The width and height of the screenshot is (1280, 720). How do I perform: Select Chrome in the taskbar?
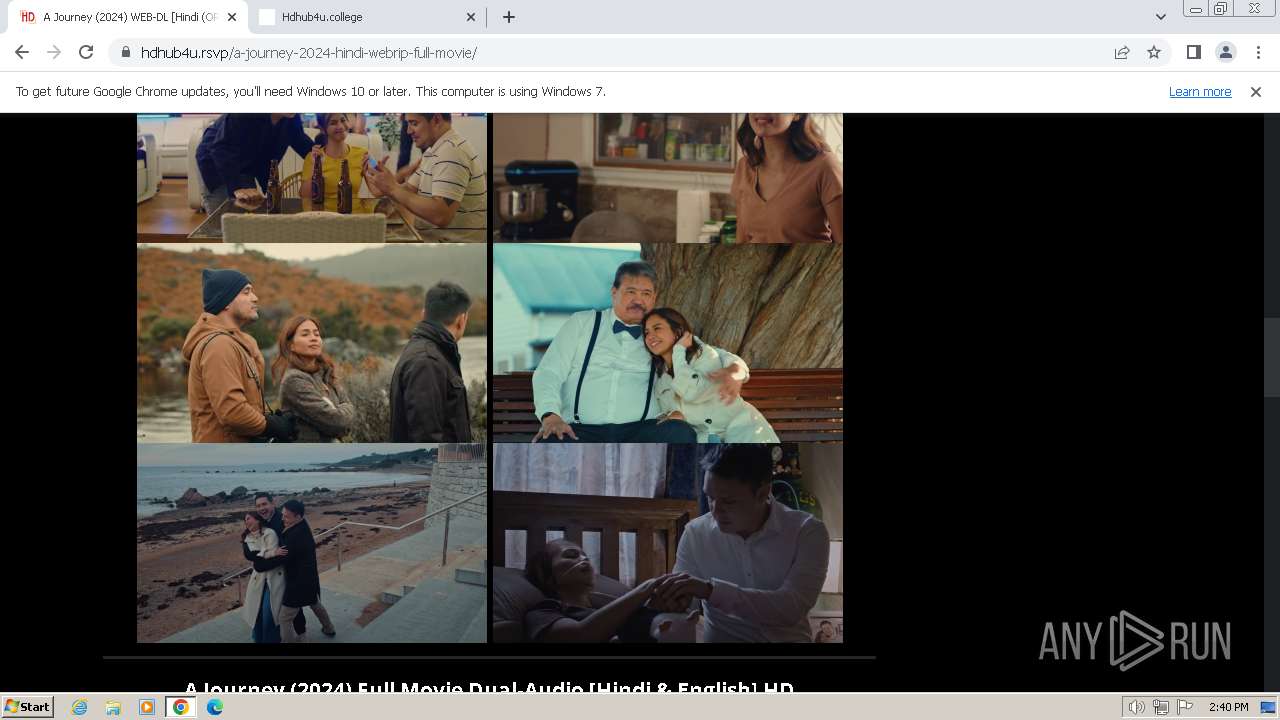[181, 707]
